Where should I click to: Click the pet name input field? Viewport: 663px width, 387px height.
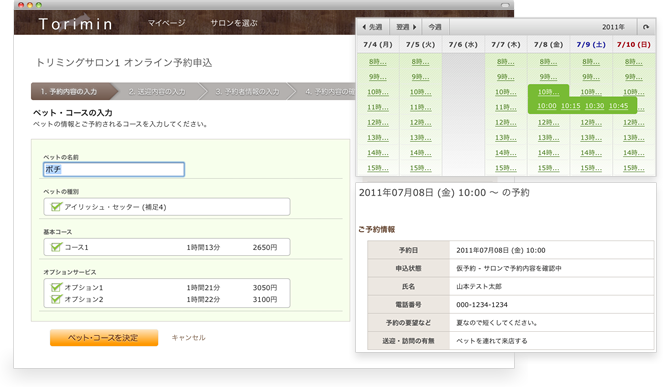[x=114, y=169]
